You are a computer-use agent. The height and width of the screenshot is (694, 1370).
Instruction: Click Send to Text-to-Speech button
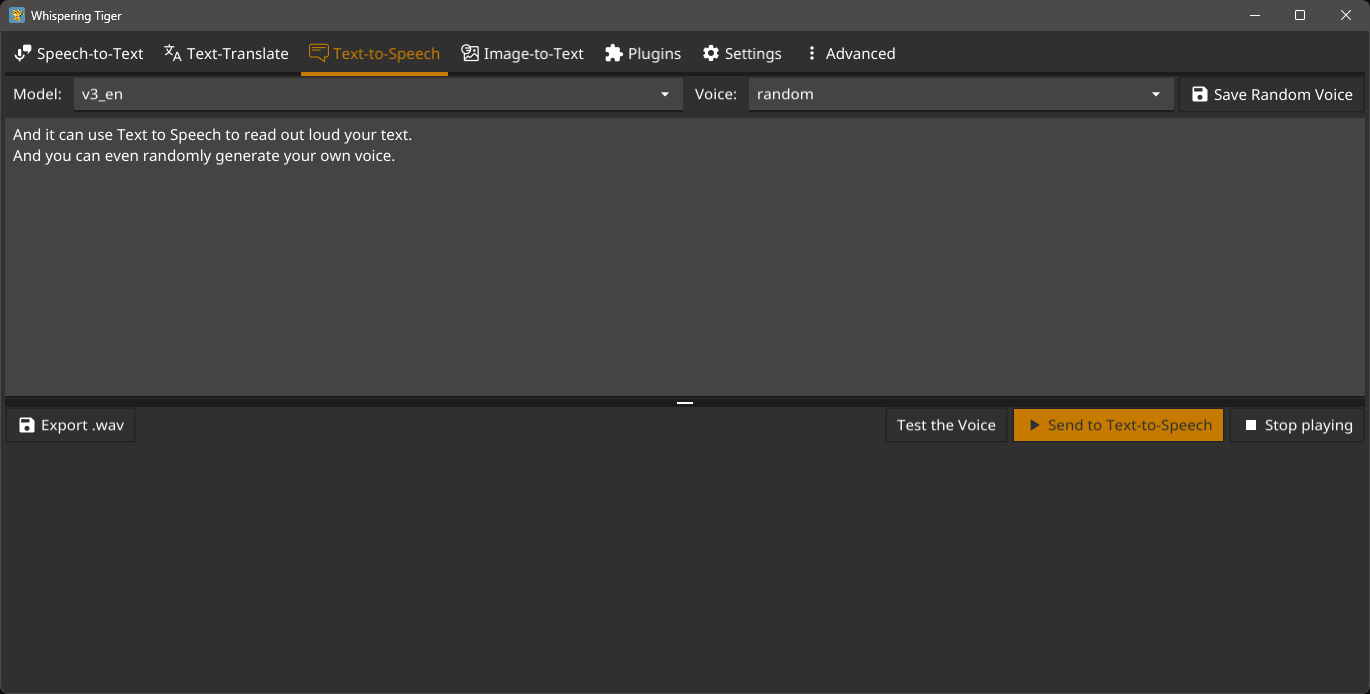[x=1118, y=425]
